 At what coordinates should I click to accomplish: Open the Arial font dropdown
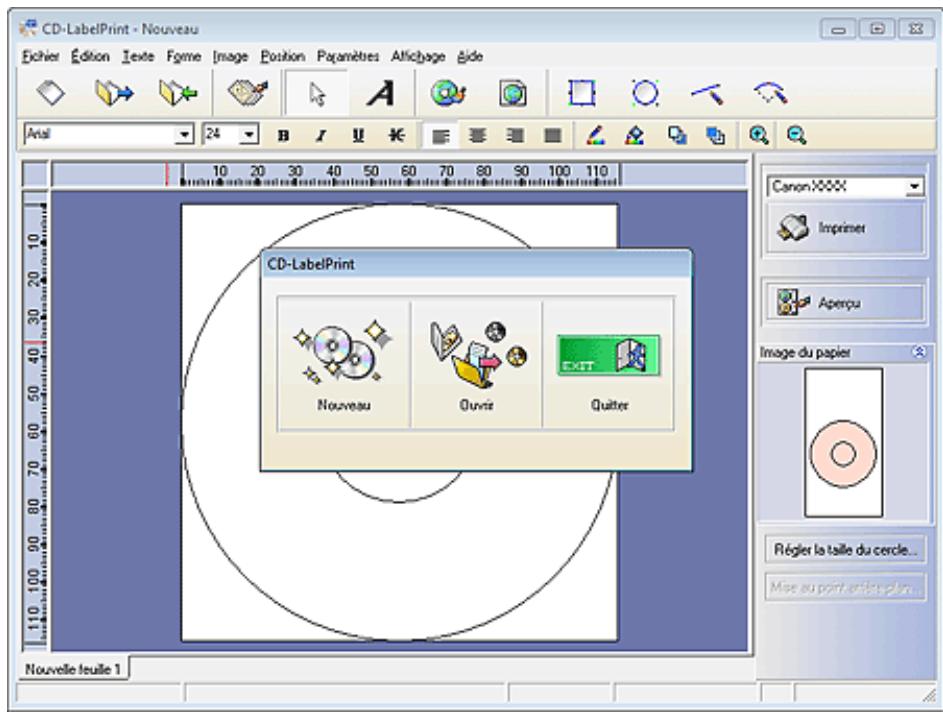(185, 135)
